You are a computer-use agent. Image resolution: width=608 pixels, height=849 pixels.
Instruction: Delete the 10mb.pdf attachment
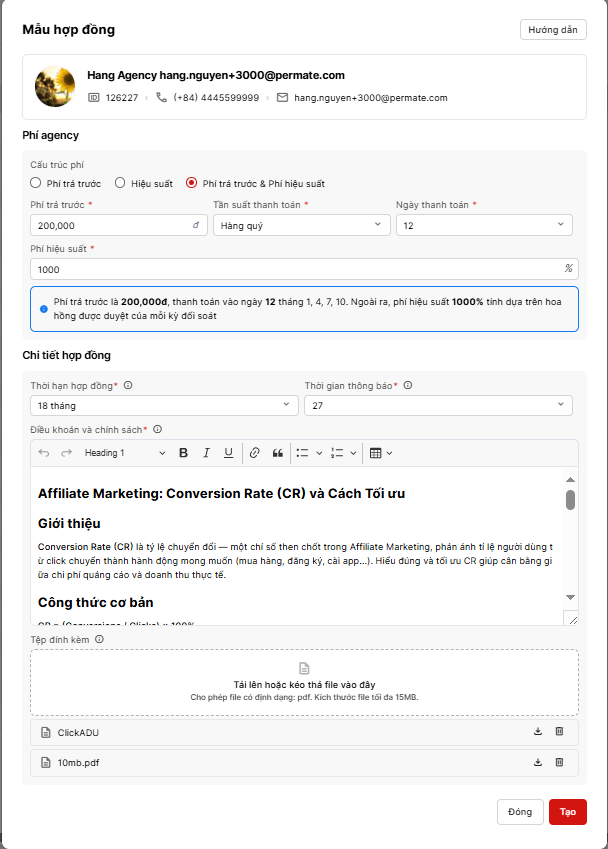pyautogui.click(x=559, y=763)
